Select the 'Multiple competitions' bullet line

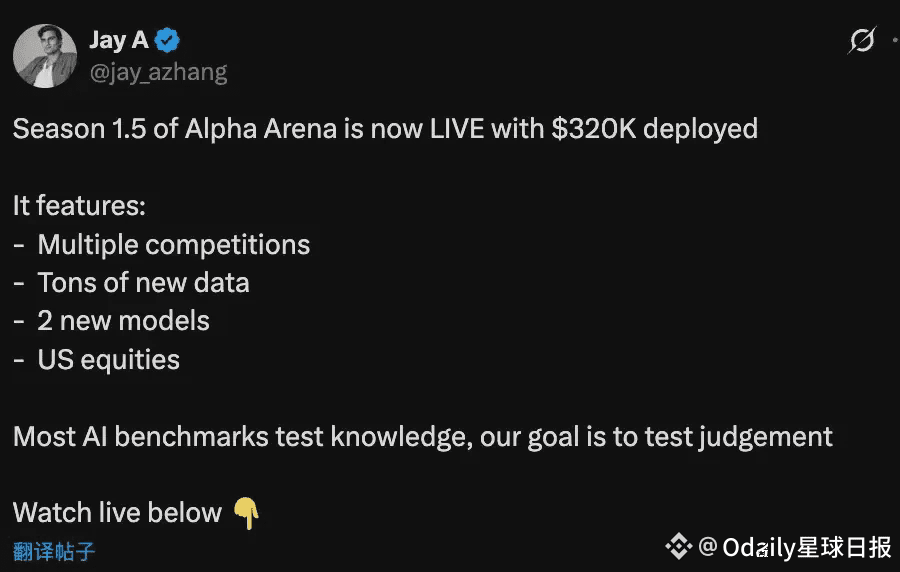pyautogui.click(x=173, y=245)
